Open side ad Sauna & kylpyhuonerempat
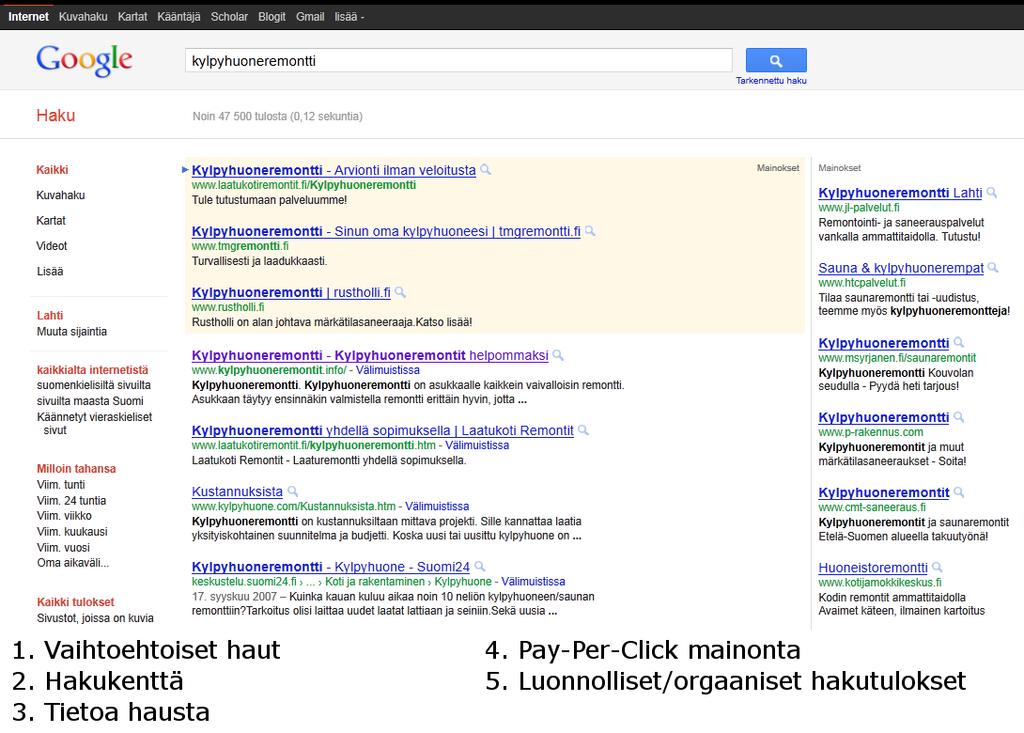Screen dimensions: 1024x733 point(901,268)
